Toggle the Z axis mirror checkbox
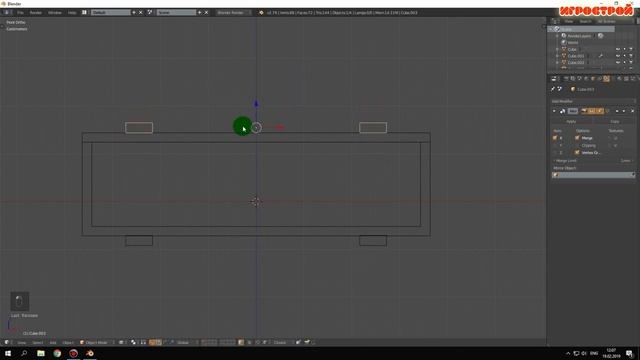 click(x=555, y=153)
